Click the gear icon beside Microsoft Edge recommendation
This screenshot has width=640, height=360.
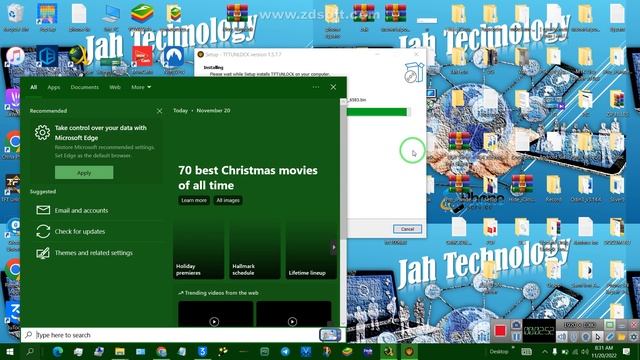pos(42,133)
